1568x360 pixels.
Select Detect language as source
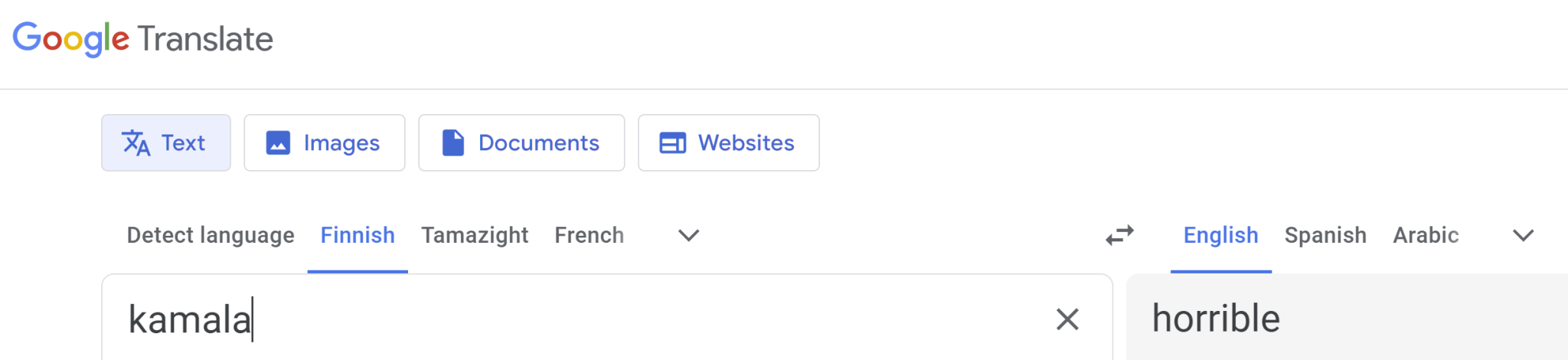[211, 235]
